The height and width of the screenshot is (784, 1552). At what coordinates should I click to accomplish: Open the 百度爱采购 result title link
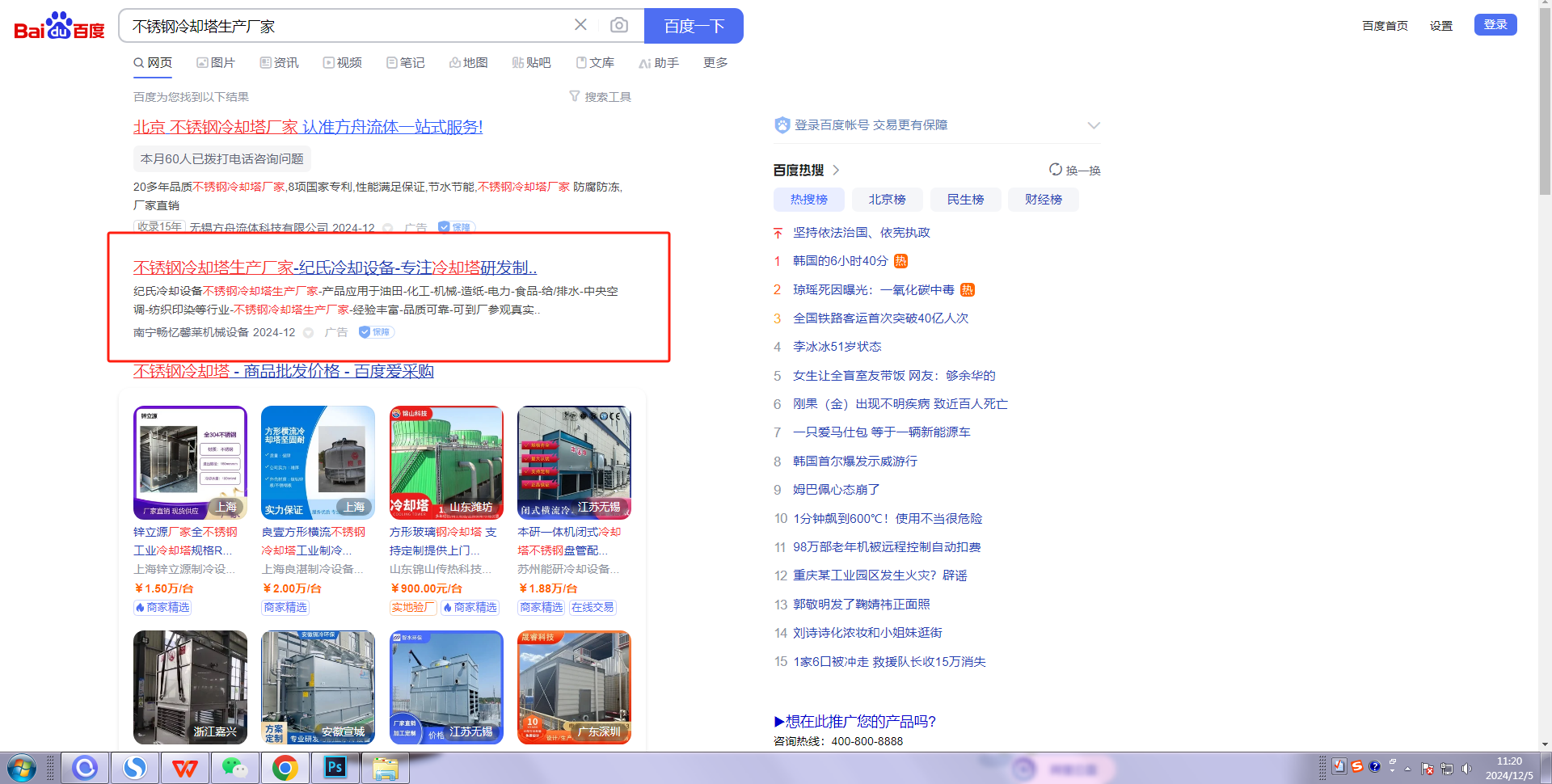pyautogui.click(x=284, y=371)
